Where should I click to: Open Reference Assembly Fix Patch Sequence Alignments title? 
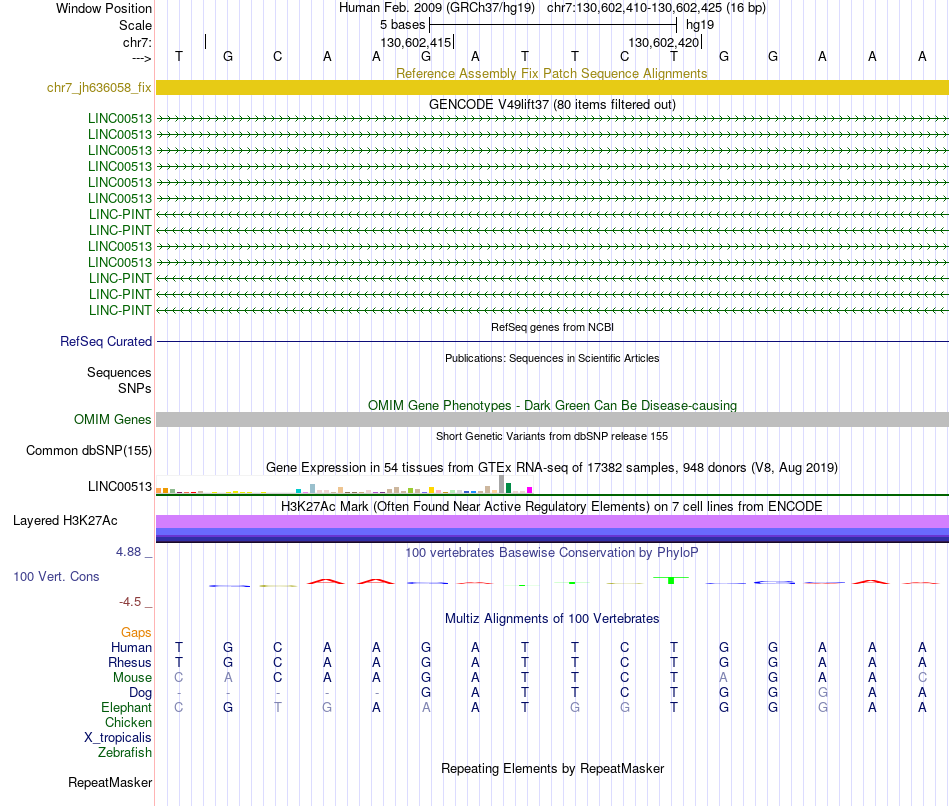click(x=551, y=73)
